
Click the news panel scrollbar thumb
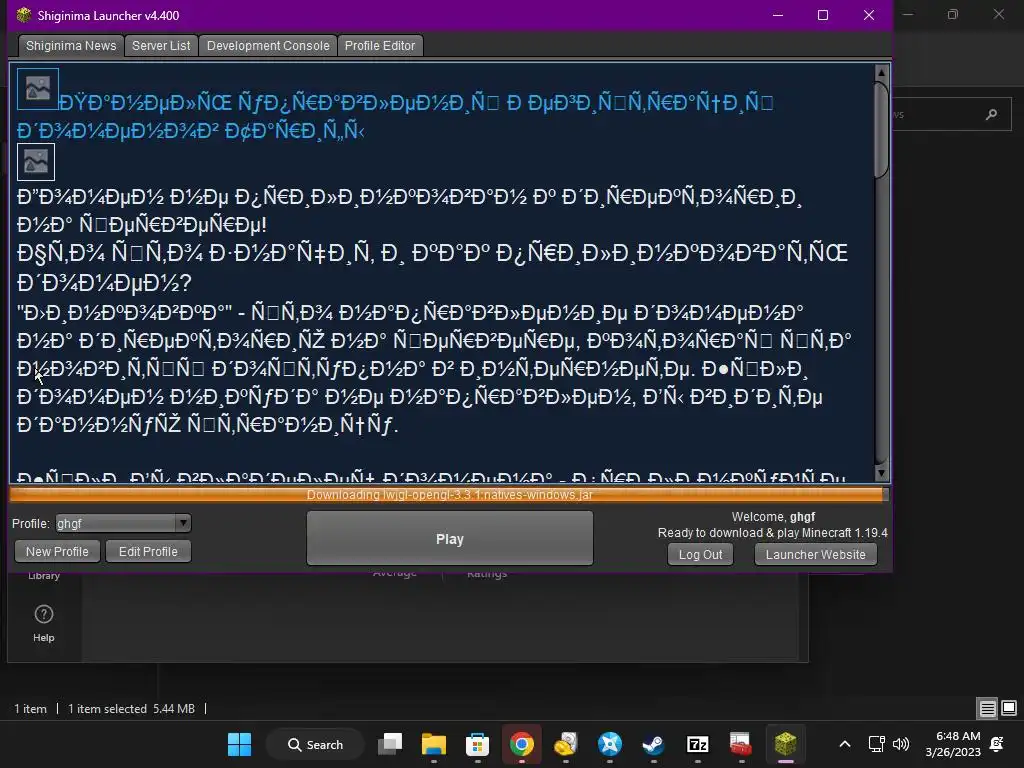click(882, 129)
